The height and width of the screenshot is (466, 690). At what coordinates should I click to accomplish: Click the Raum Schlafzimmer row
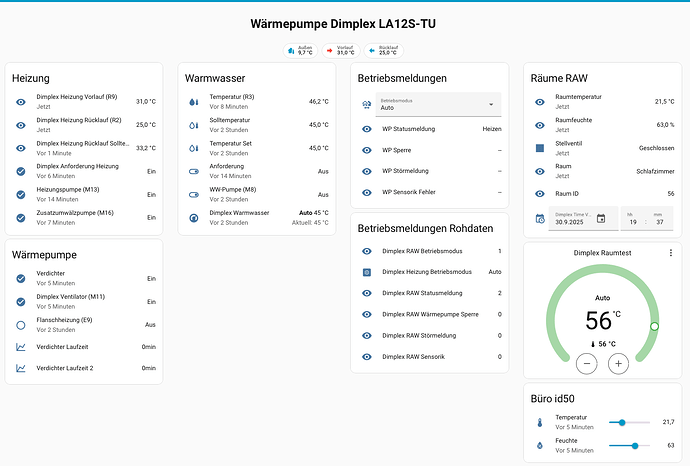tap(602, 171)
